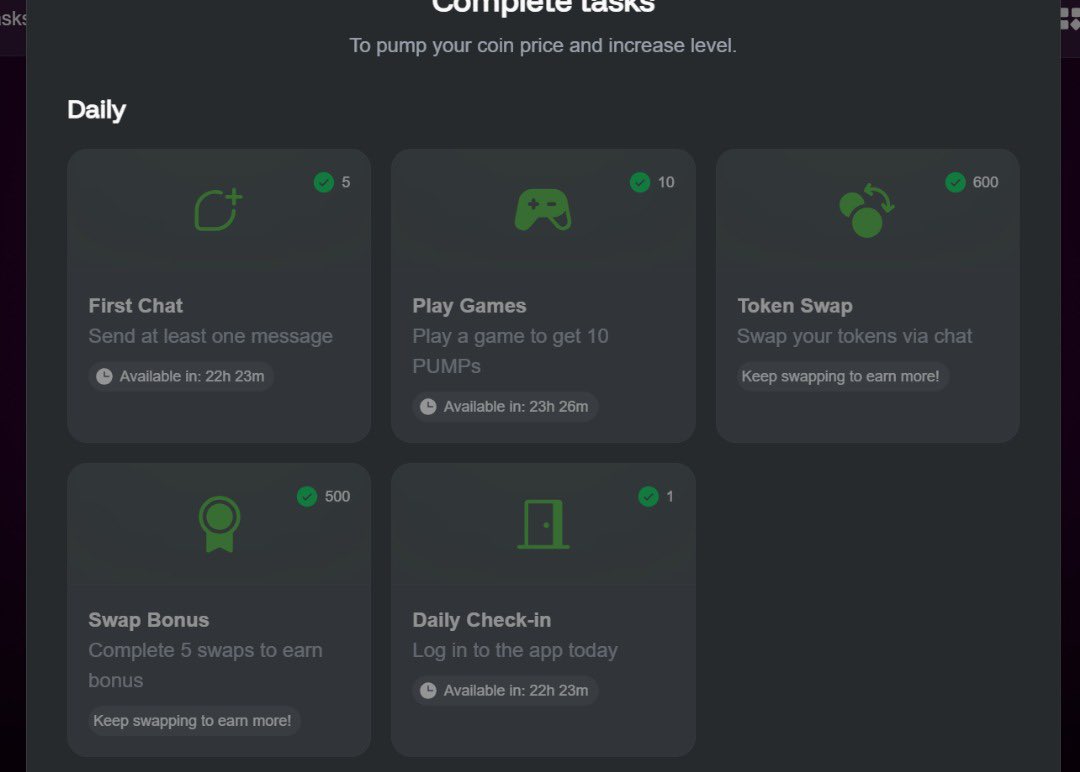Click the Token Swap coins icon

pyautogui.click(x=866, y=210)
